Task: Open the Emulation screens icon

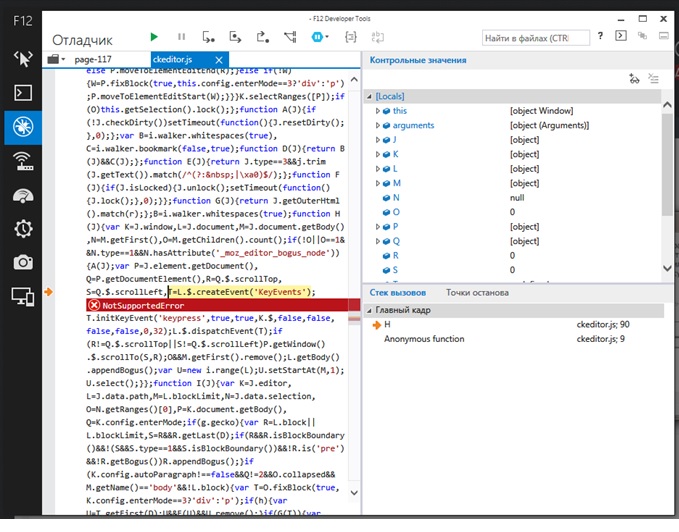Action: [23, 297]
